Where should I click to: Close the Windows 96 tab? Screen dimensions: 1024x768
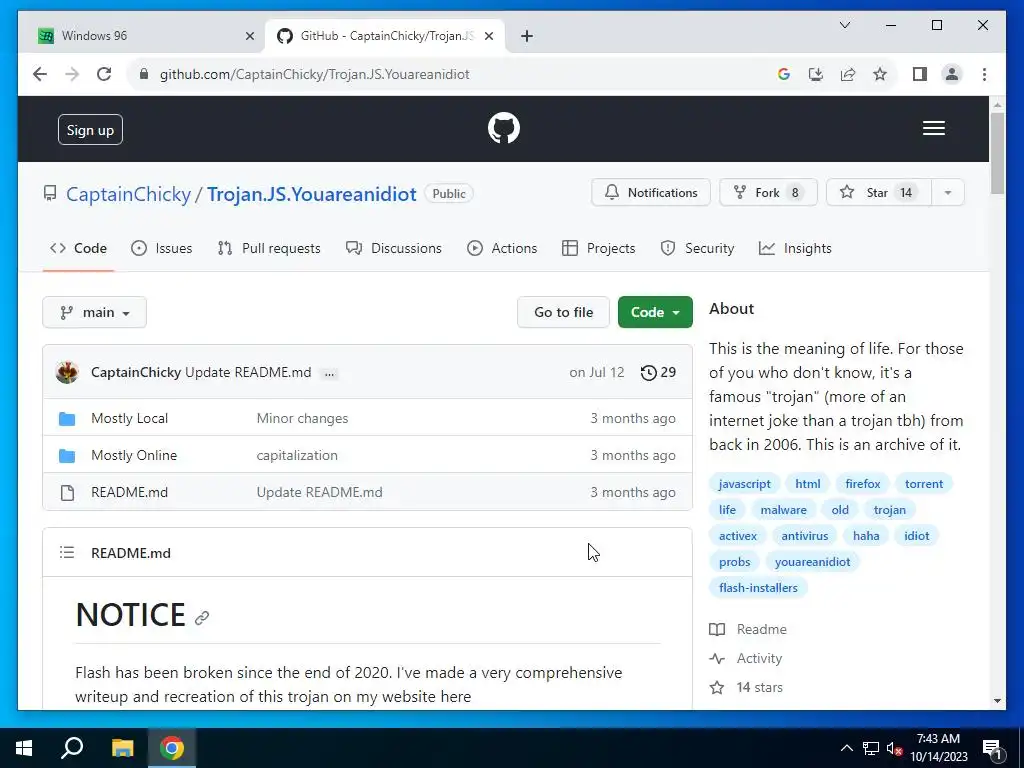point(249,36)
